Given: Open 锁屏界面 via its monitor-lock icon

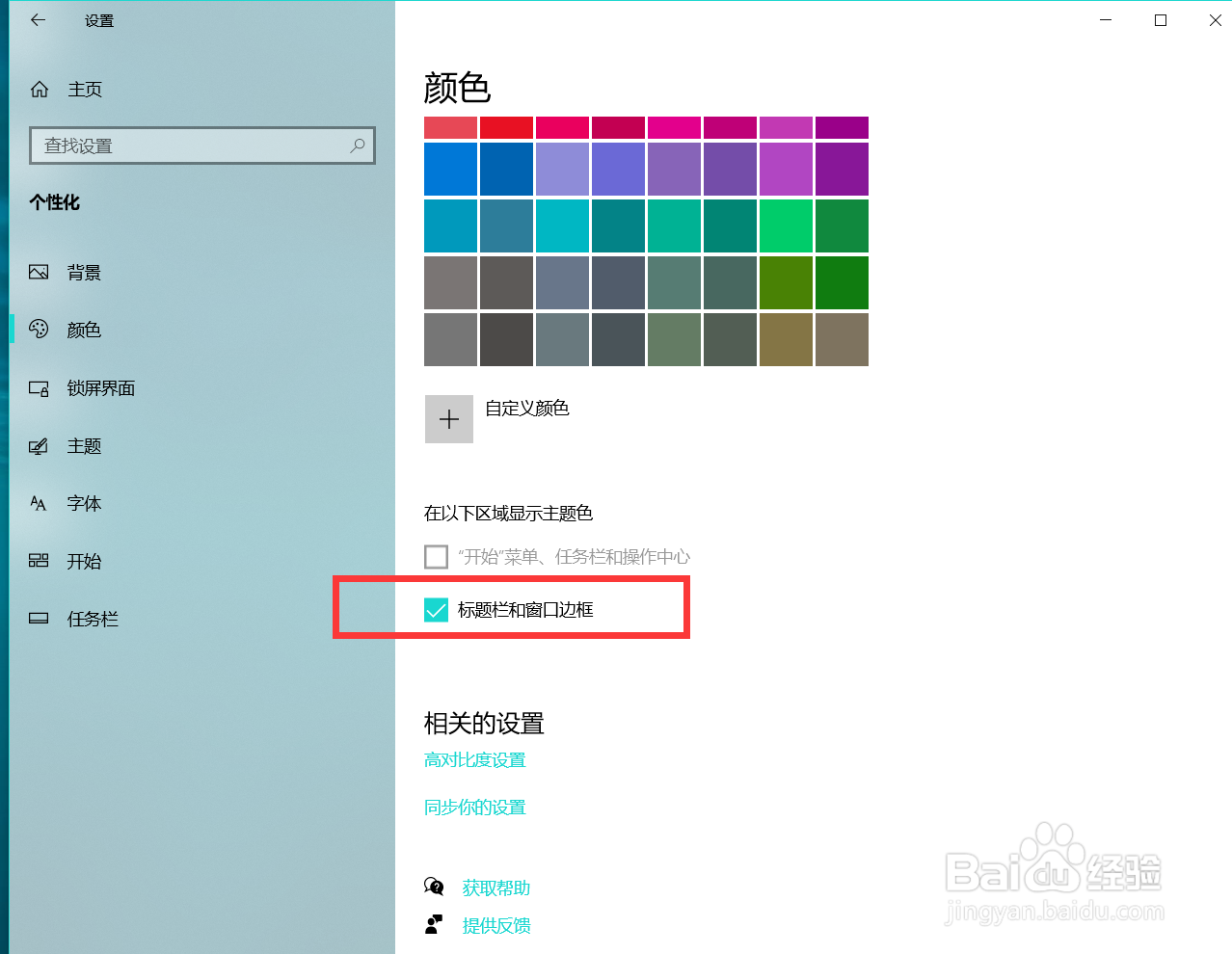Looking at the screenshot, I should coord(39,388).
